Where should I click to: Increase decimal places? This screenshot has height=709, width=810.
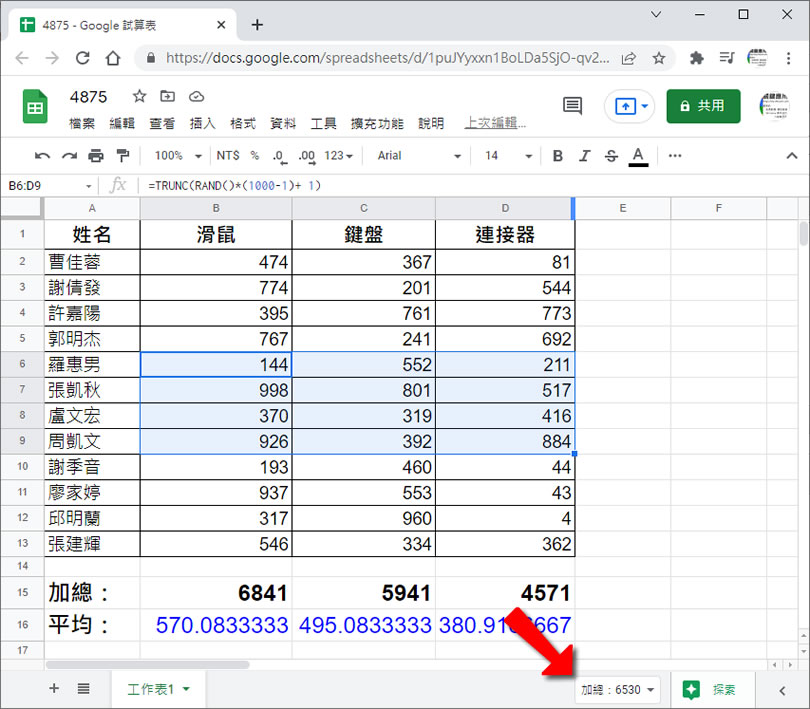307,156
